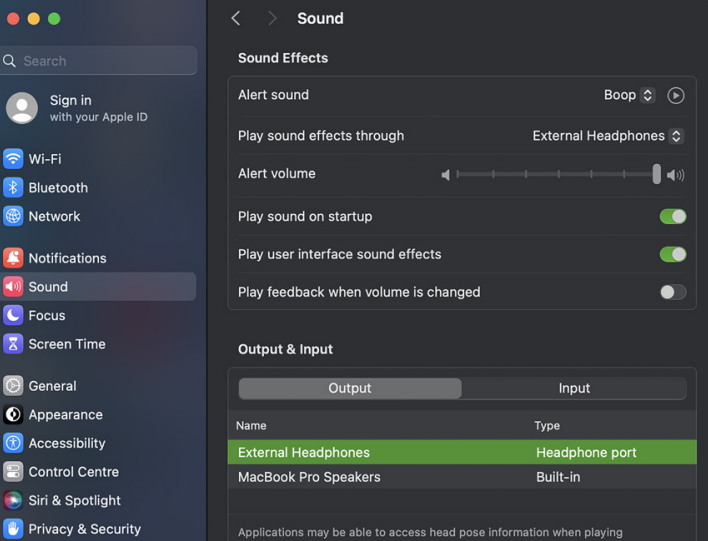Switch to the Input tab
The image size is (708, 541).
tap(574, 388)
